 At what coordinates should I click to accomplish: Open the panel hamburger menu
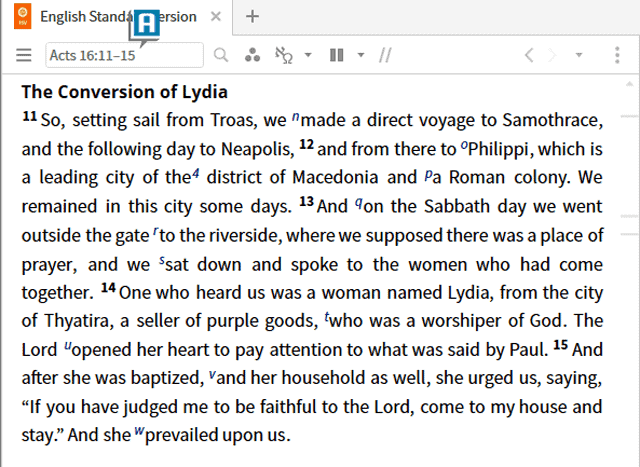pos(24,55)
